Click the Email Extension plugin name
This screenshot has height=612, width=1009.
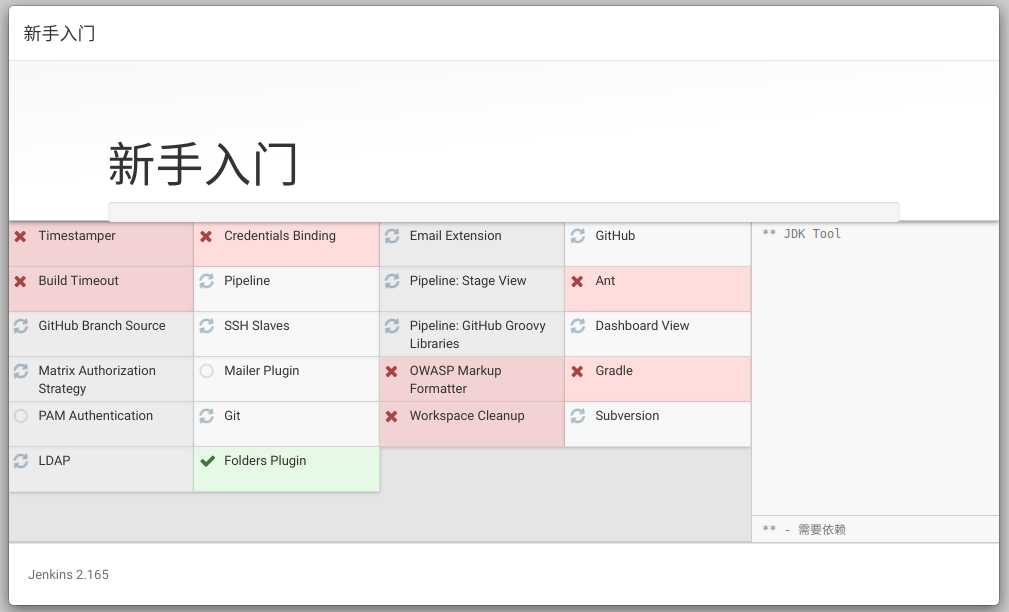(456, 236)
